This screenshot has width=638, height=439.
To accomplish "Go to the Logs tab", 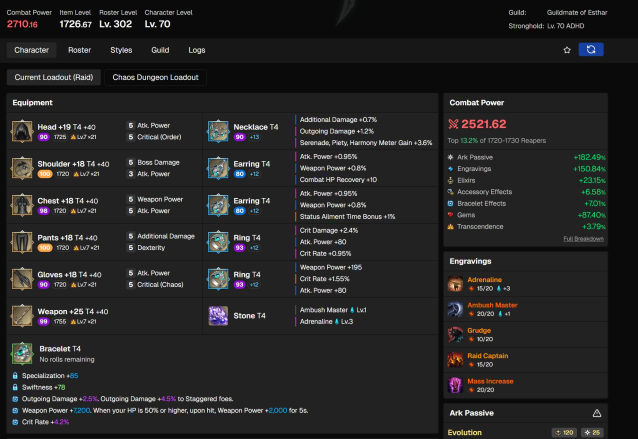I will point(197,49).
